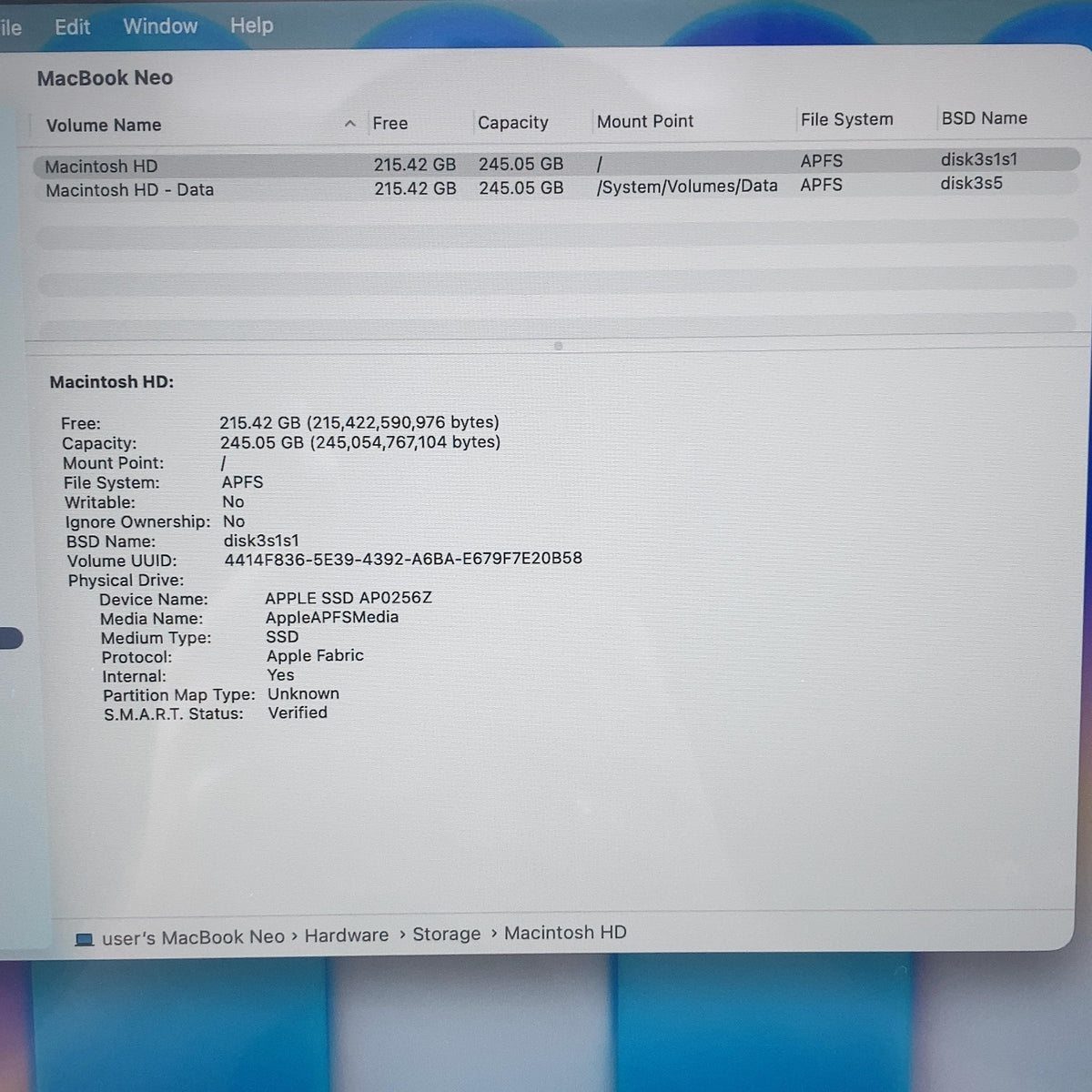
Task: Sort by BSD Name column header
Action: pos(985,118)
